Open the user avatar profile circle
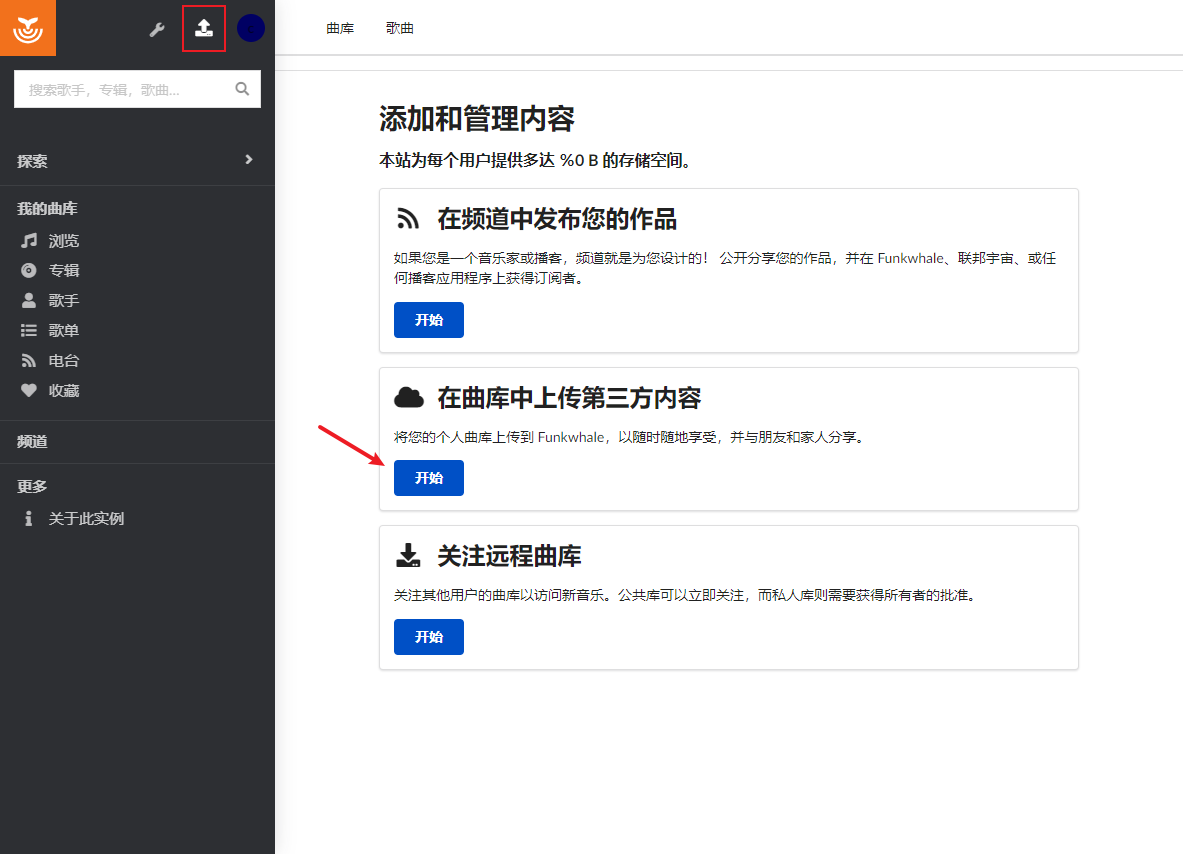Image resolution: width=1183 pixels, height=854 pixels. coord(250,29)
